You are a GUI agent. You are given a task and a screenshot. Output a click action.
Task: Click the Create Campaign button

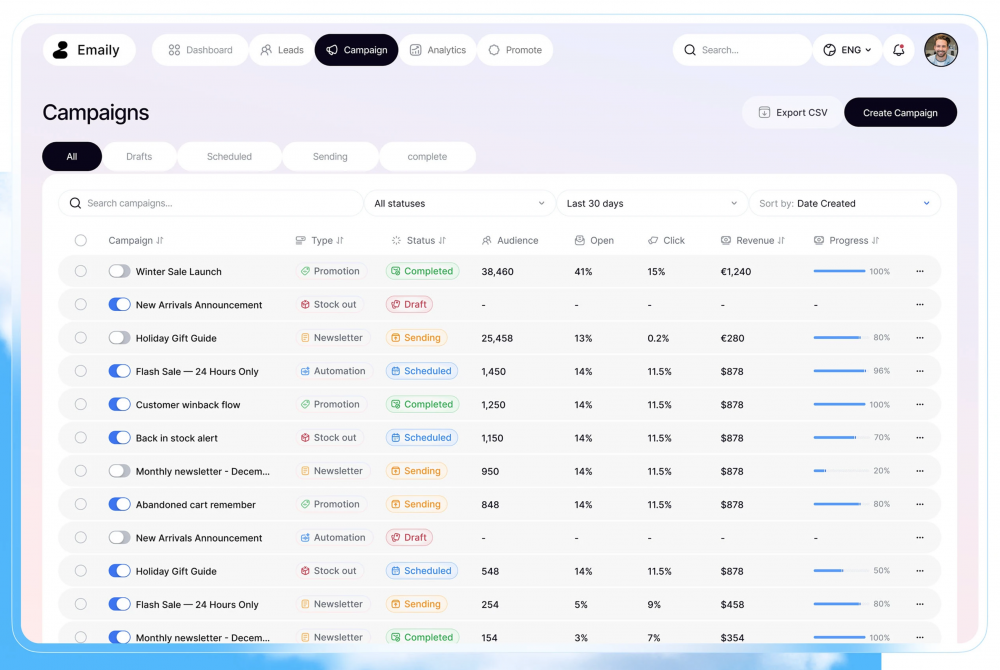tap(900, 113)
